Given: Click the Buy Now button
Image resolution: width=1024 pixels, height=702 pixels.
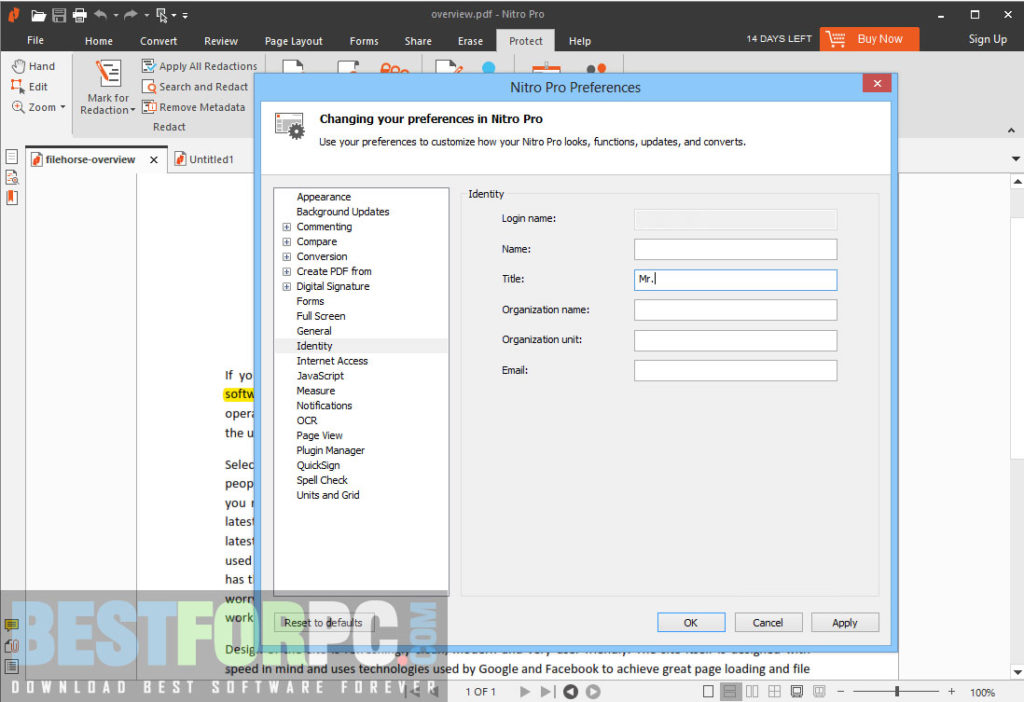Looking at the screenshot, I should point(869,39).
